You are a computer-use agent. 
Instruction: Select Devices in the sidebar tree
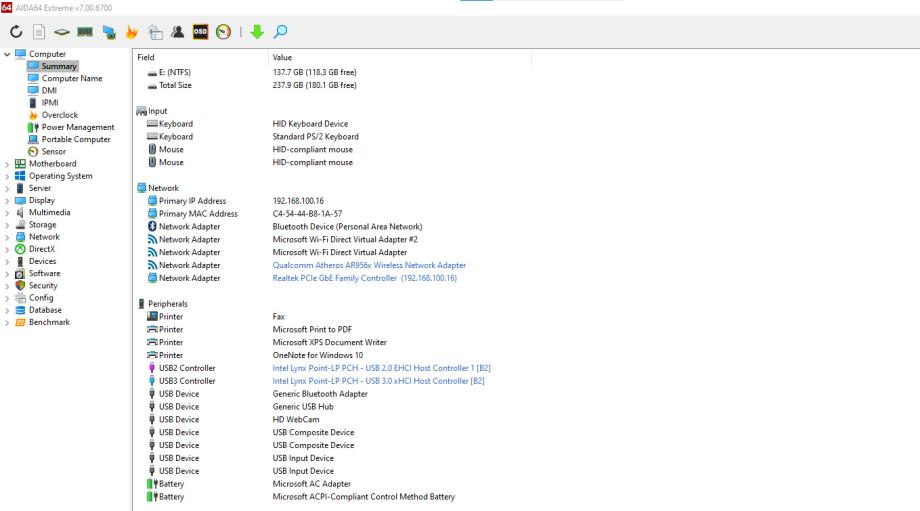42,261
